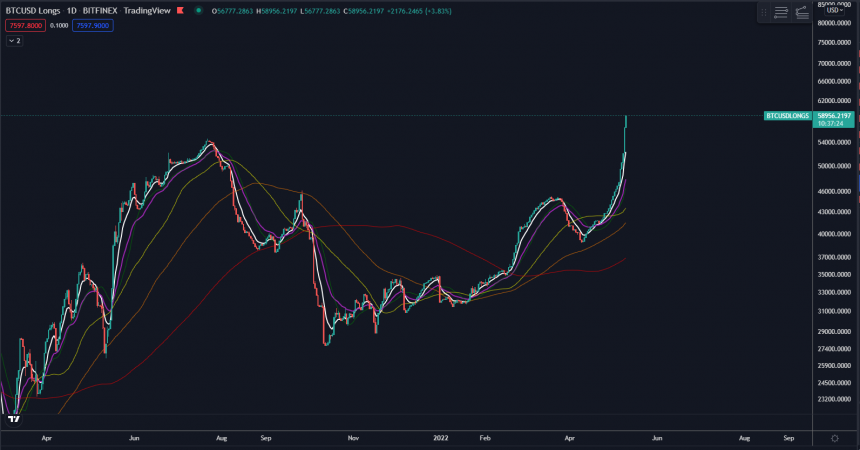The height and width of the screenshot is (450, 860).
Task: Click the red sell price 7597.8000 button
Action: [x=25, y=25]
